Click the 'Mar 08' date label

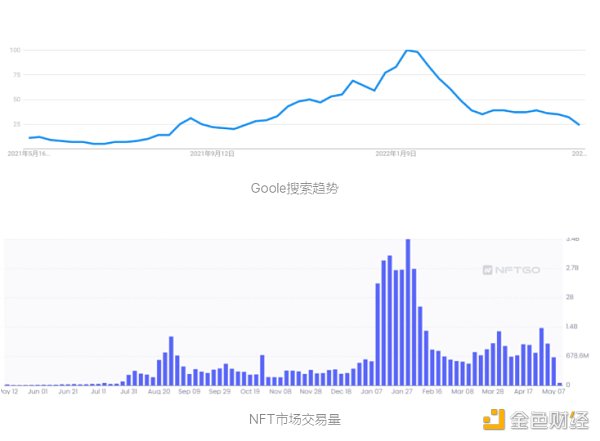click(462, 391)
